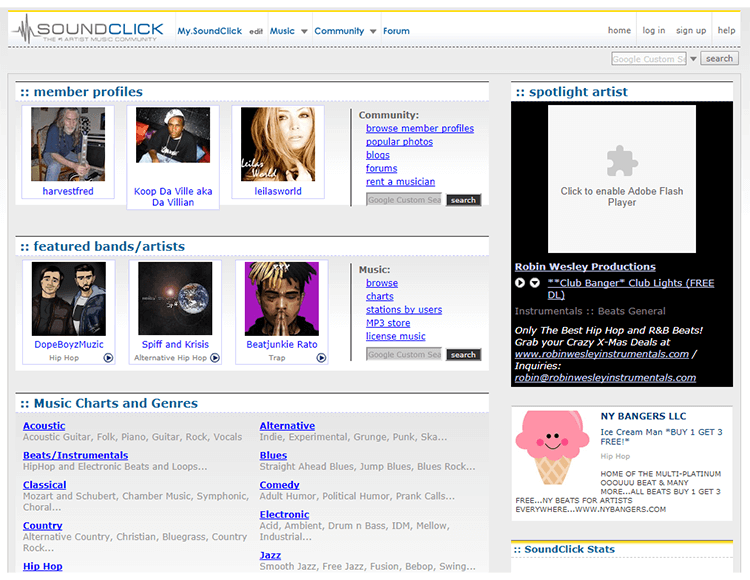This screenshot has width=750, height=580.
Task: Open the Alternative genre chart
Action: tap(287, 426)
